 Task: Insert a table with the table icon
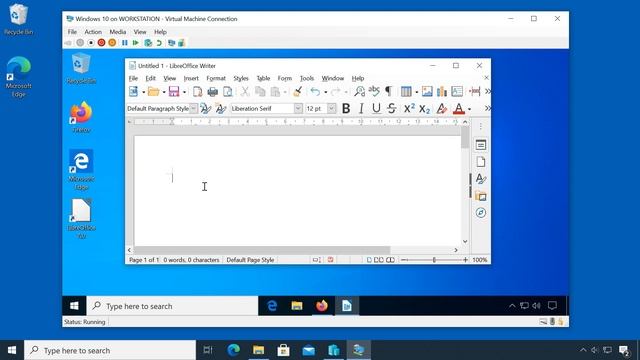(406, 91)
